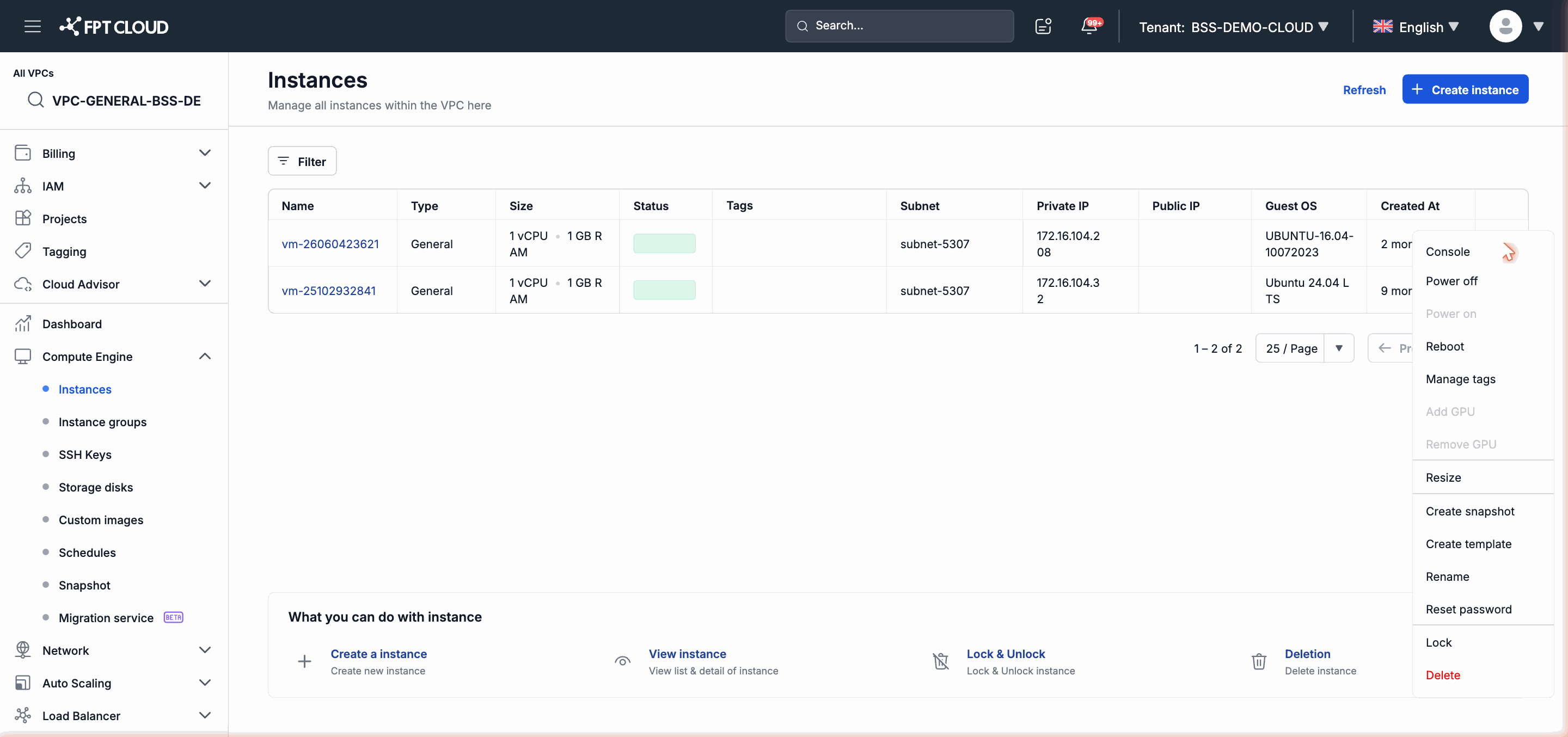
Task: Select Power off in the context menu
Action: point(1451,280)
